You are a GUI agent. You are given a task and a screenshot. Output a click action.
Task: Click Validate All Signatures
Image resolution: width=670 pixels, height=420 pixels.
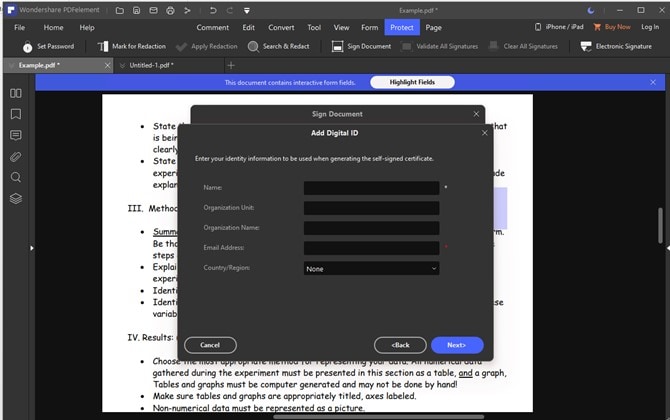point(440,46)
